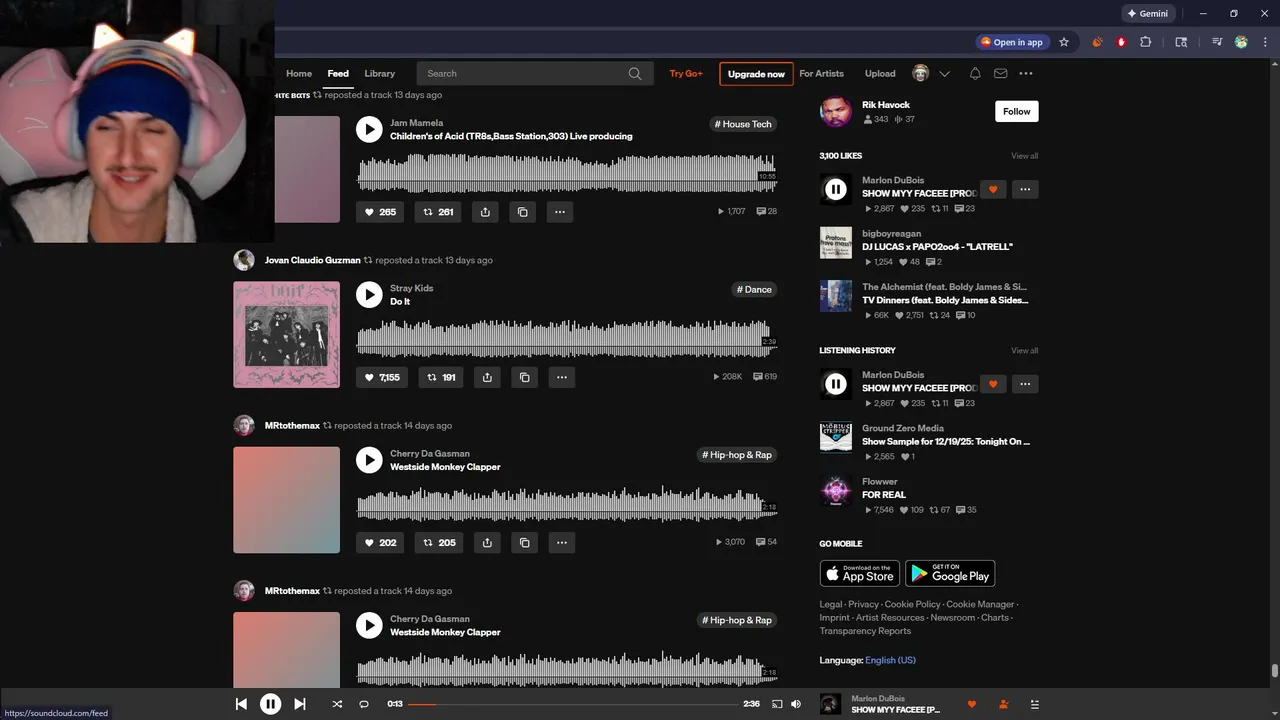Open more options for SHOW MYY FACEEE in Likes
The height and width of the screenshot is (720, 1280).
click(x=1025, y=189)
